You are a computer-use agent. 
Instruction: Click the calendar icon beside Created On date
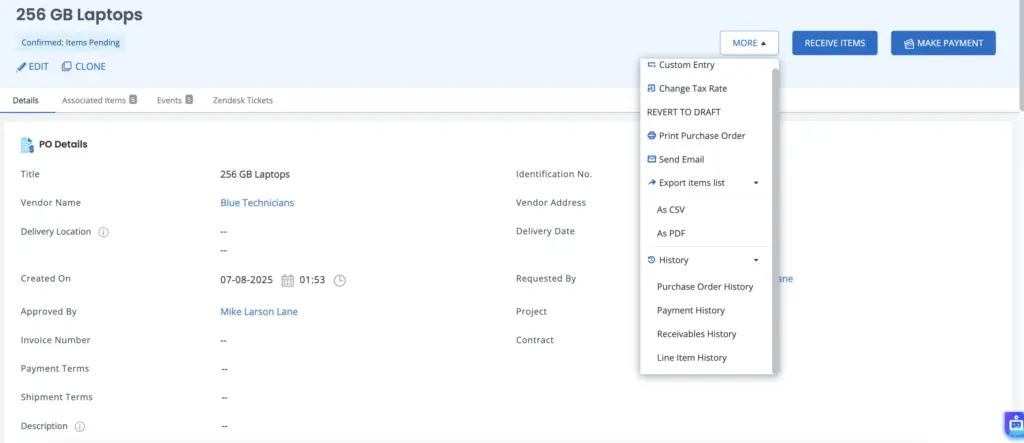[287, 280]
